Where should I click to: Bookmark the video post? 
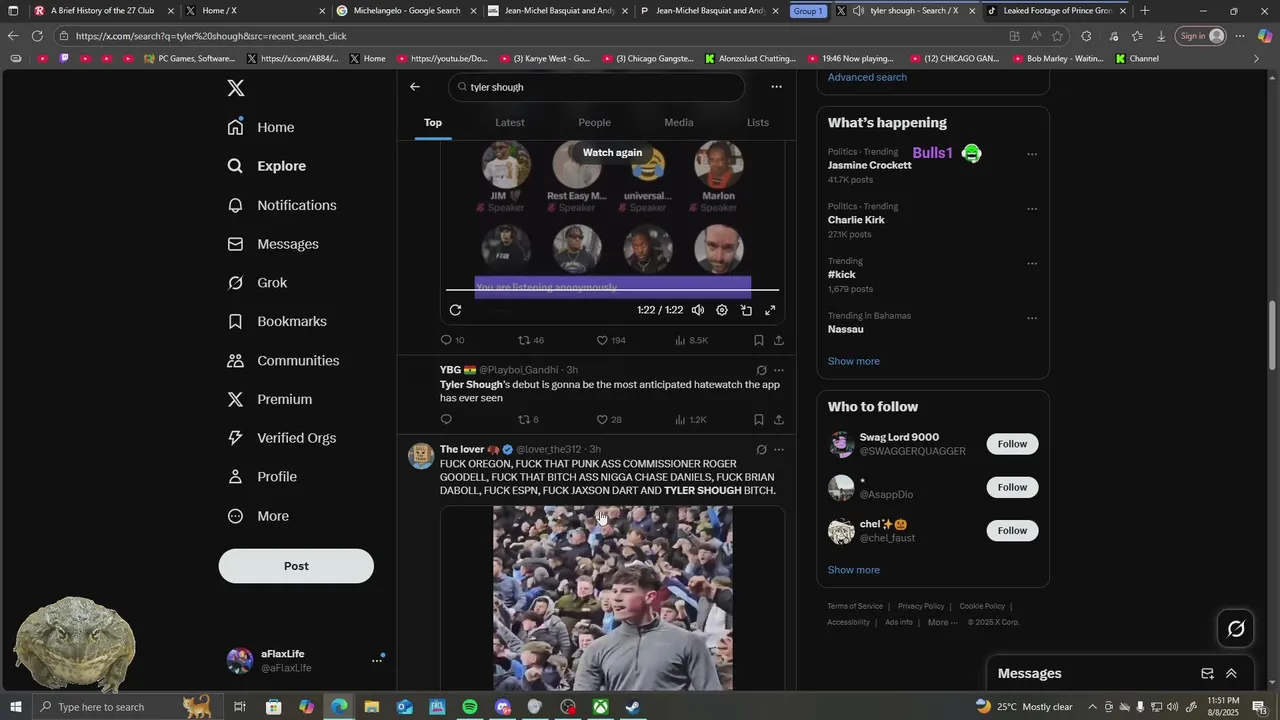pyautogui.click(x=758, y=340)
